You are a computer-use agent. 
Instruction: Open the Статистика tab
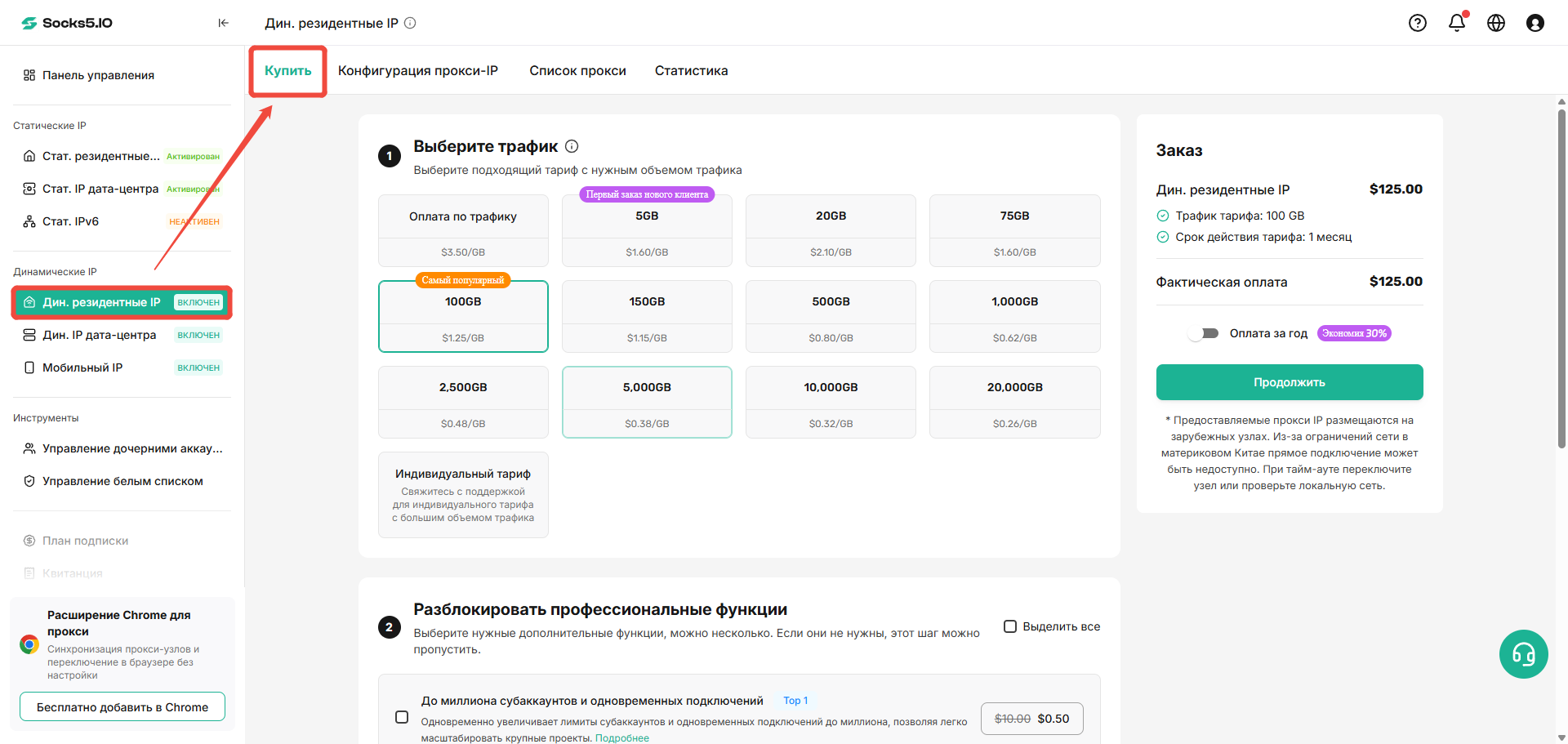click(x=692, y=71)
